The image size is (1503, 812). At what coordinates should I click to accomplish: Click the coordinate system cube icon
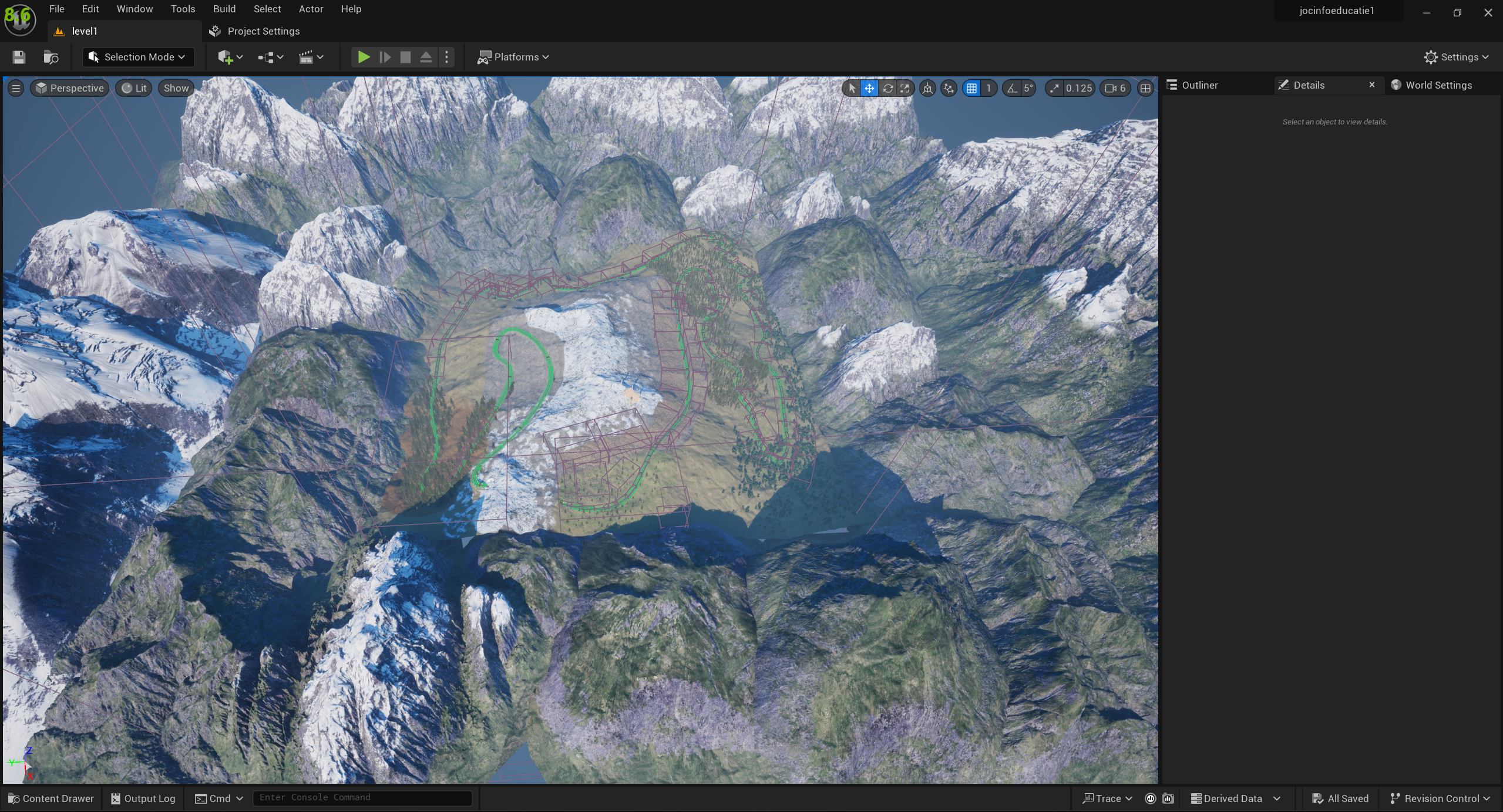927,88
